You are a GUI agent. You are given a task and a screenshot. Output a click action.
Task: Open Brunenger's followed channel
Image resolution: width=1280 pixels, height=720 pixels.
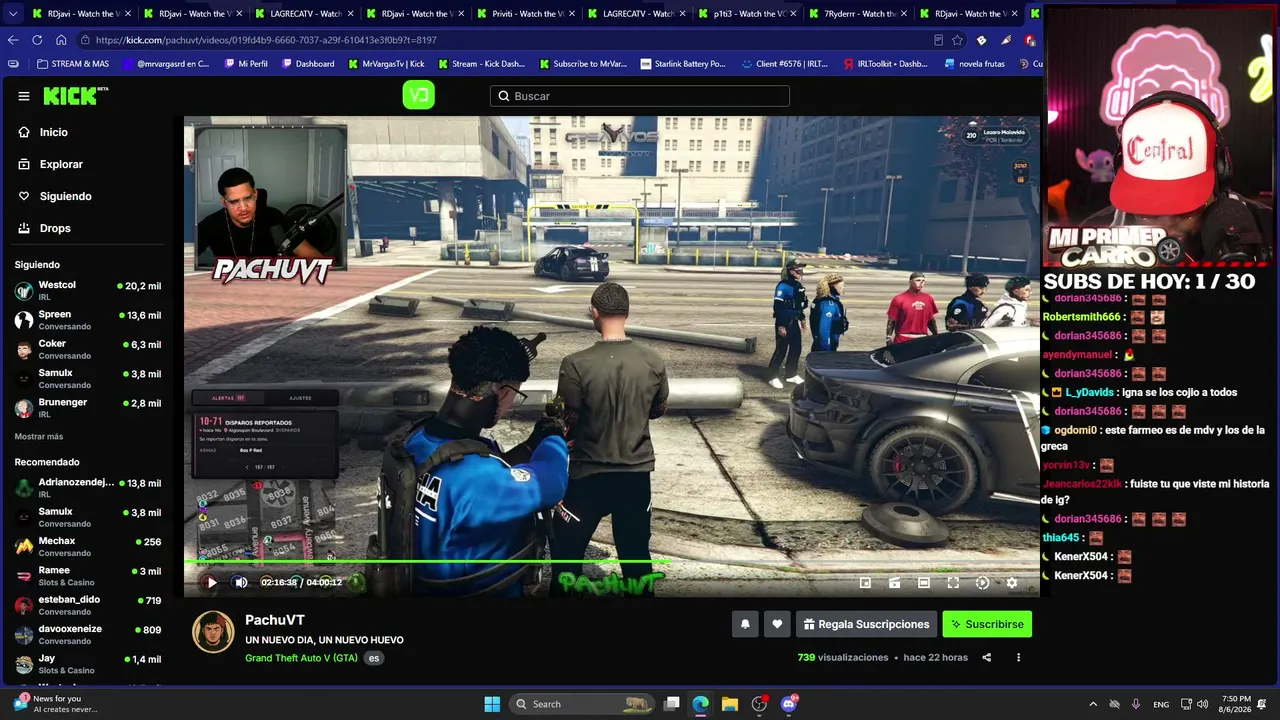point(88,408)
